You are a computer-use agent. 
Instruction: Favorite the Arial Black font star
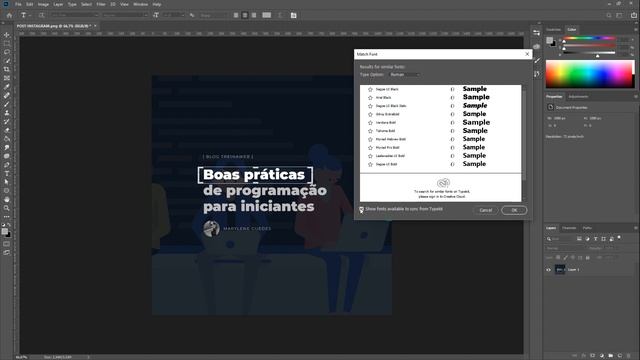click(370, 98)
